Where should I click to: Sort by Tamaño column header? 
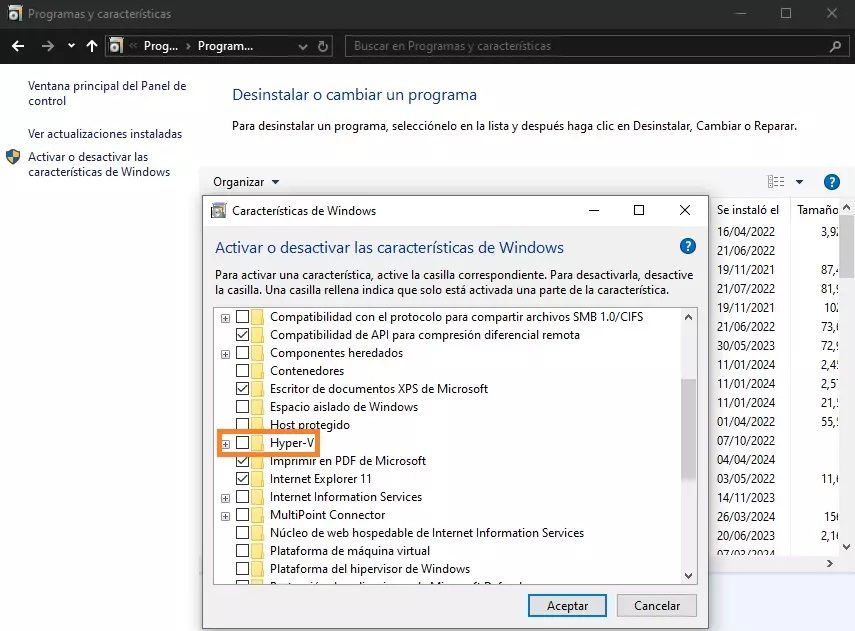point(817,210)
